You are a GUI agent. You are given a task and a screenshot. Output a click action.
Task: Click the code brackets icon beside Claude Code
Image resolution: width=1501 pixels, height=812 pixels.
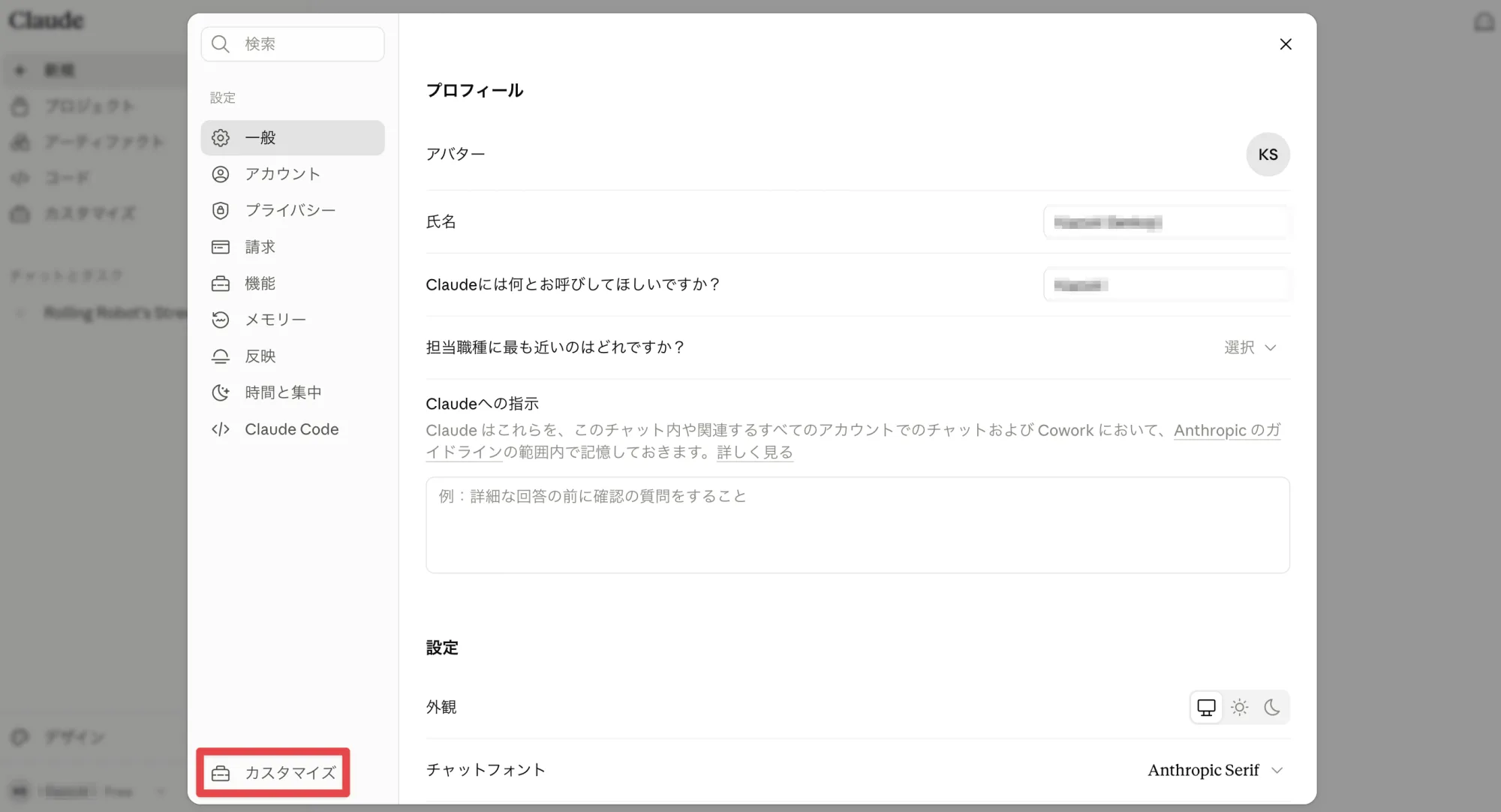coord(221,429)
